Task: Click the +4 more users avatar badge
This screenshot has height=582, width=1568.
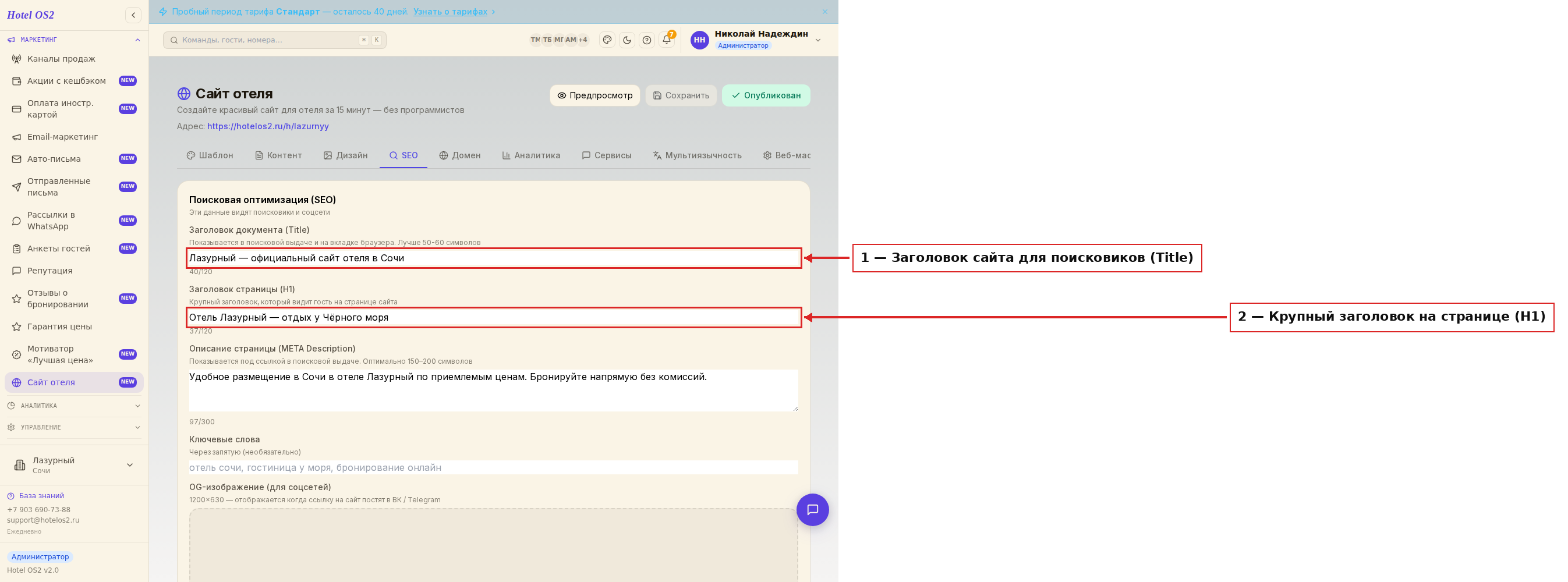Action: pos(583,40)
